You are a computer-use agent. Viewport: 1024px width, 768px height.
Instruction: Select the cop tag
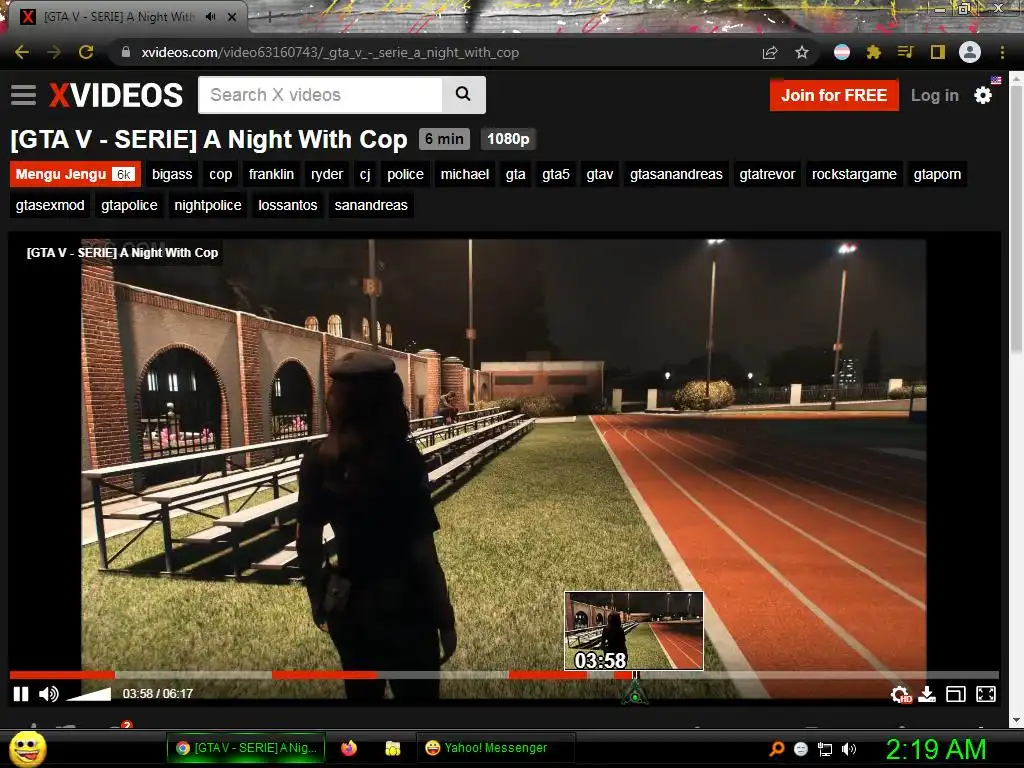[221, 174]
